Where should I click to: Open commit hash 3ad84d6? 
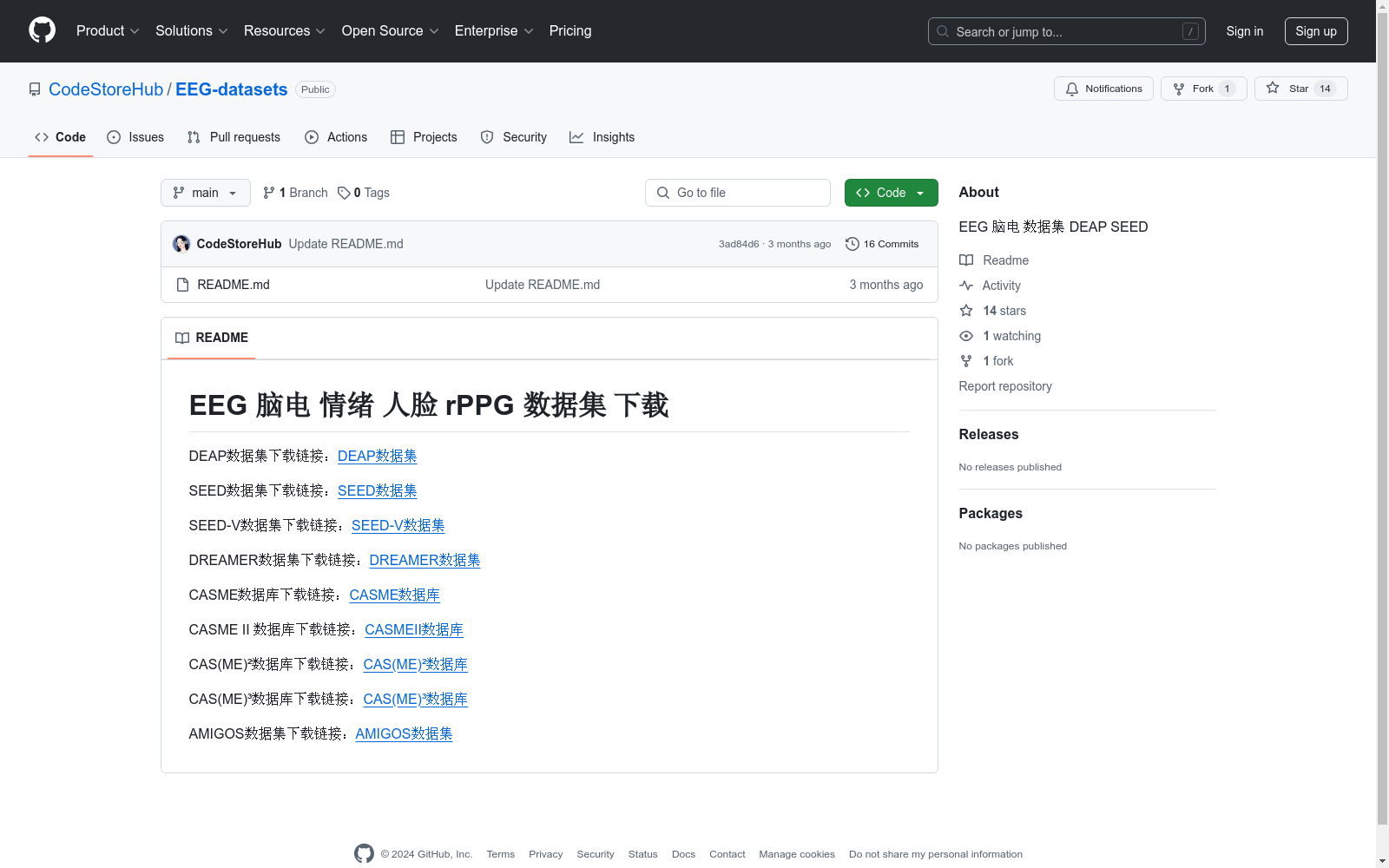click(x=739, y=244)
